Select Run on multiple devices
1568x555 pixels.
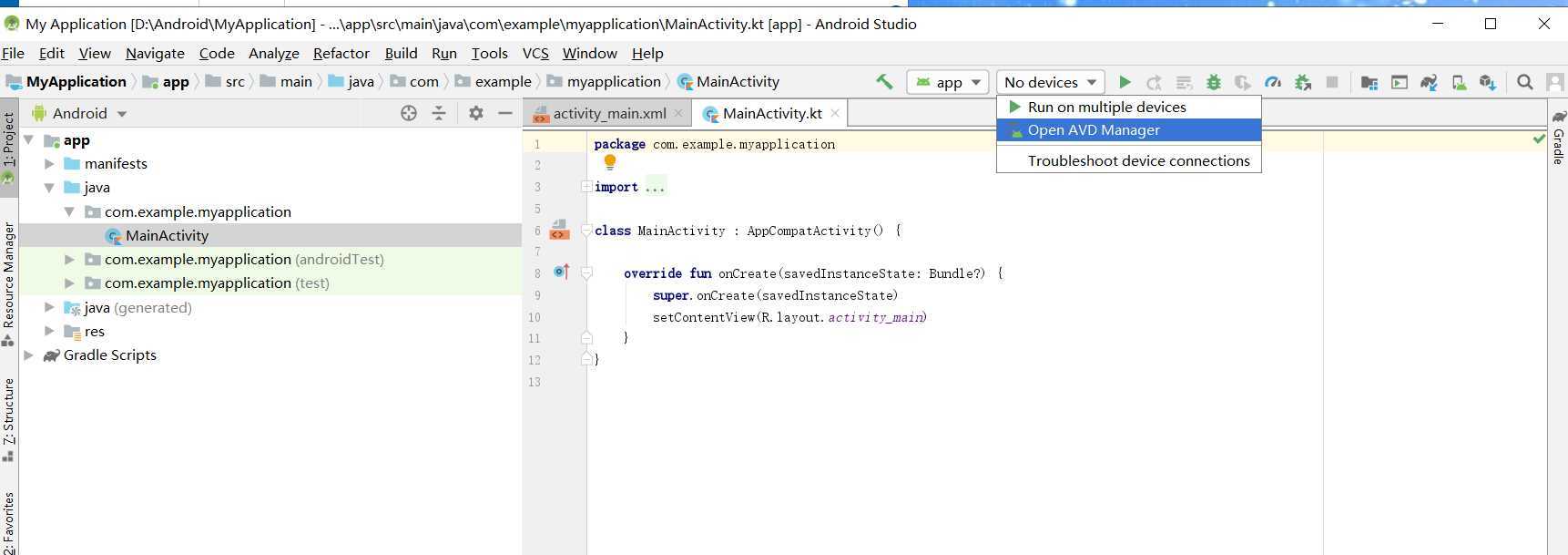(x=1129, y=107)
